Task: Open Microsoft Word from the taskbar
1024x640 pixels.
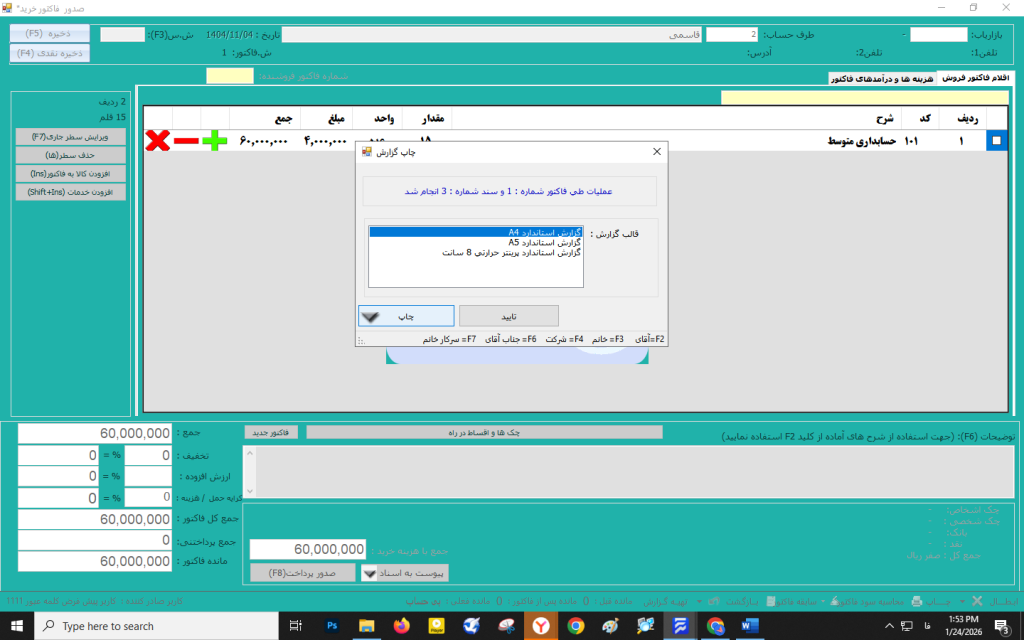Action: pyautogui.click(x=749, y=626)
